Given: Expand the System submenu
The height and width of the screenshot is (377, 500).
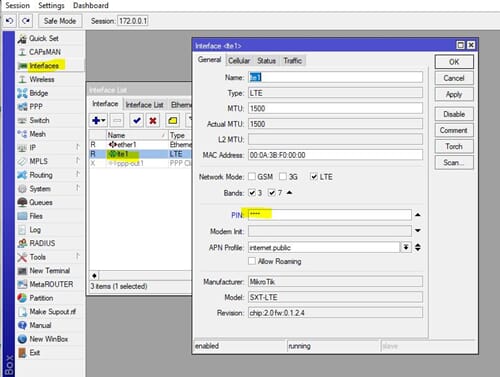Looking at the screenshot, I should tap(78, 188).
